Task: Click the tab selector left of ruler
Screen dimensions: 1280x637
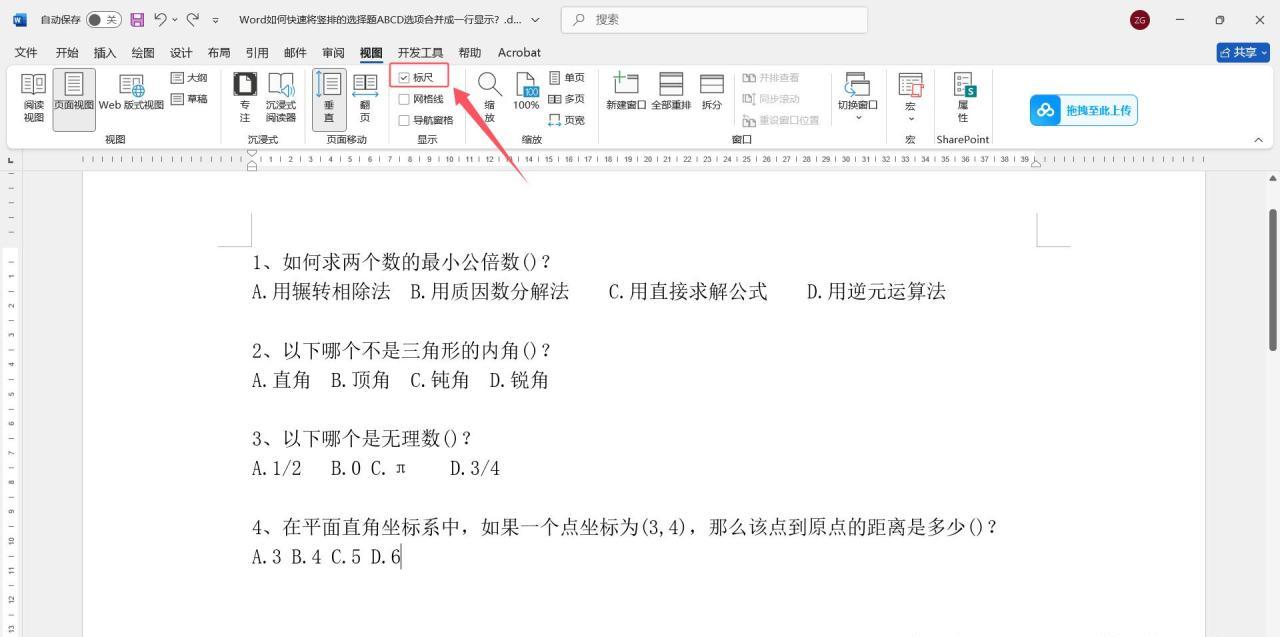Action: coord(10,160)
